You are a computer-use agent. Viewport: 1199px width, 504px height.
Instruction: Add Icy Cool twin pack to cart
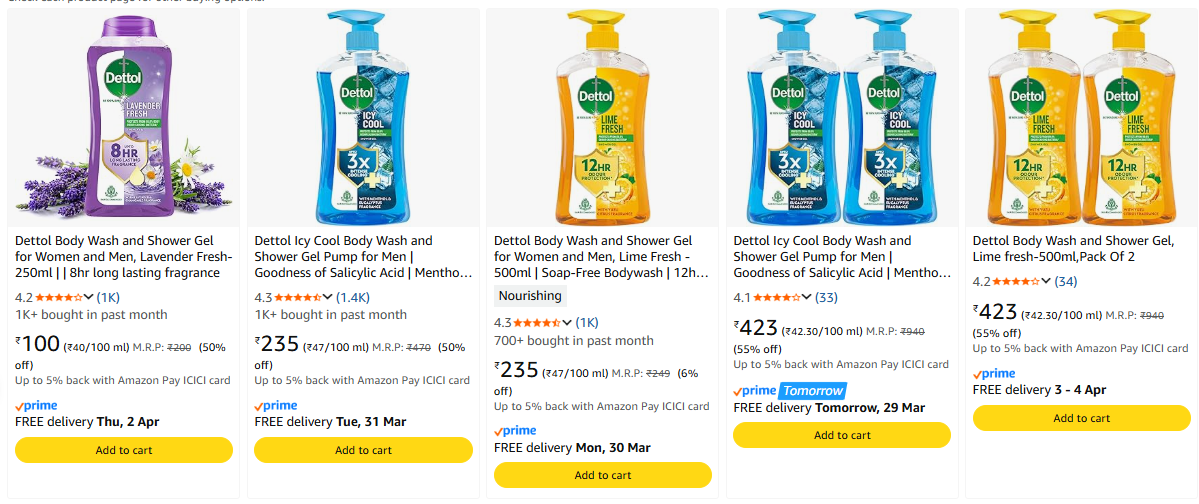[842, 435]
